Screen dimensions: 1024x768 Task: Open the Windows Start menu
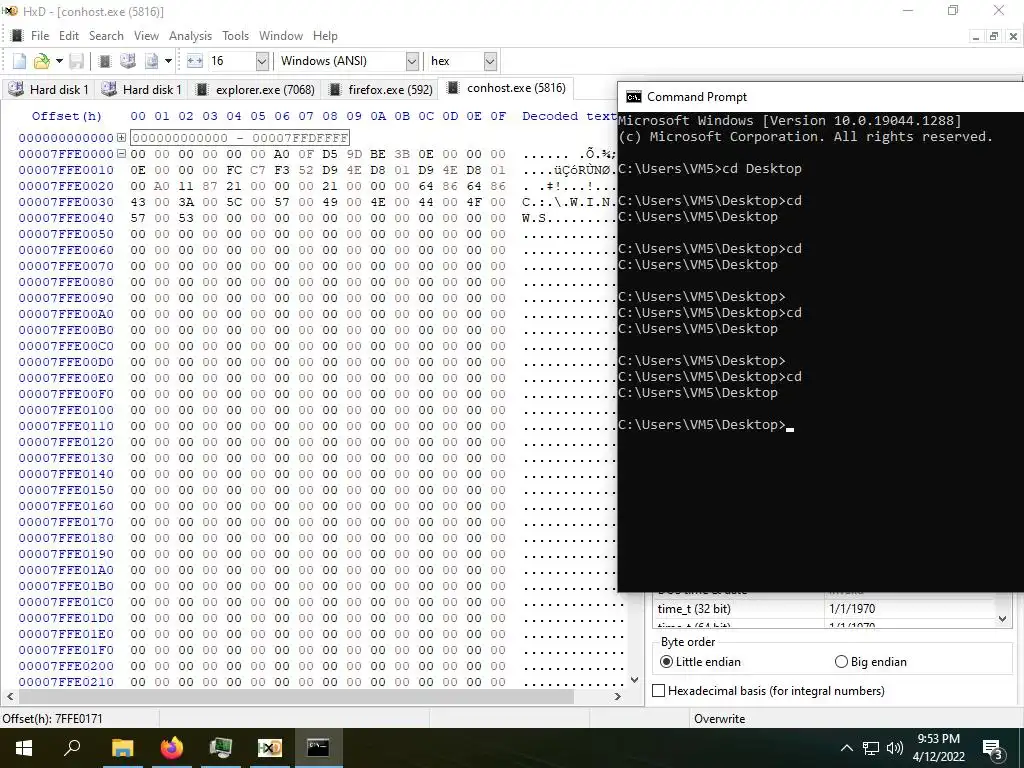click(x=24, y=748)
